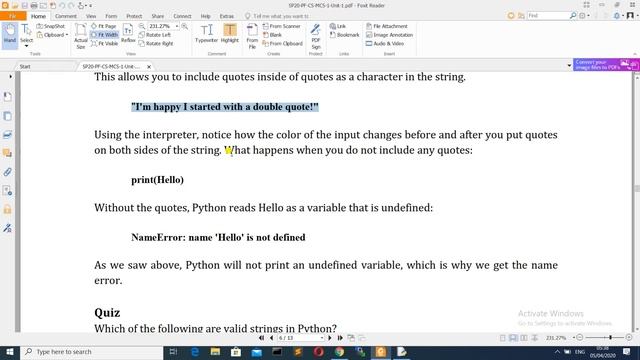Click the zoom in magnifier in the ribbon
Viewport: 640px width, 360px height.
click(184, 26)
